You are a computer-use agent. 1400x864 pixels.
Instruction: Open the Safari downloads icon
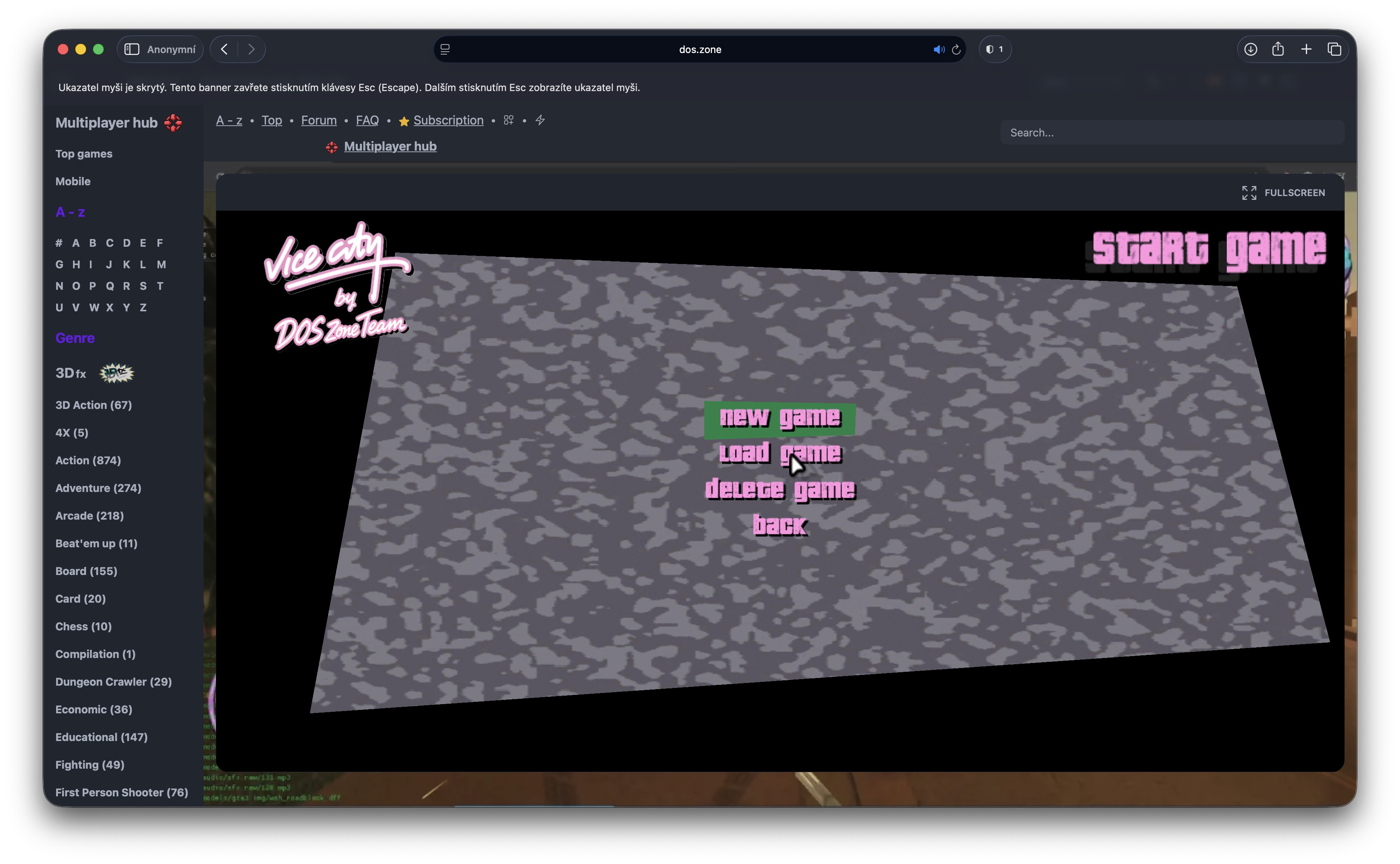pos(1250,49)
